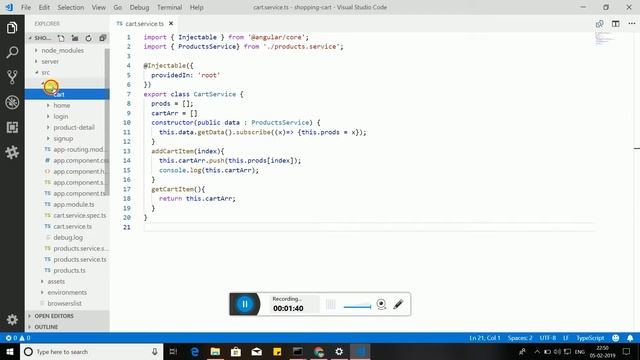Open the Terminal menu

(169, 7)
